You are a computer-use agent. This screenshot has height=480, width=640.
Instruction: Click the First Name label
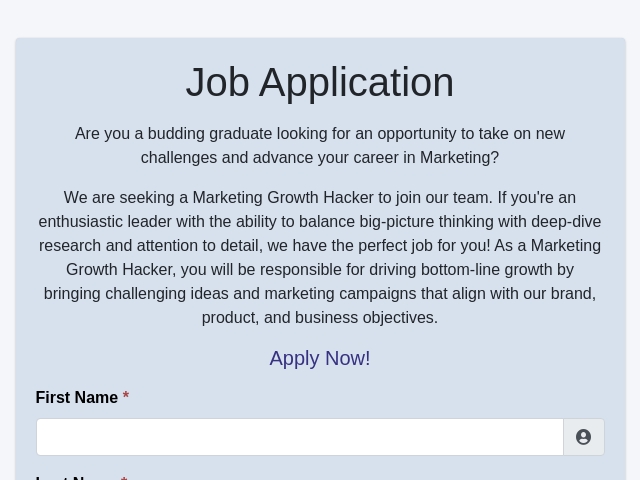77,397
